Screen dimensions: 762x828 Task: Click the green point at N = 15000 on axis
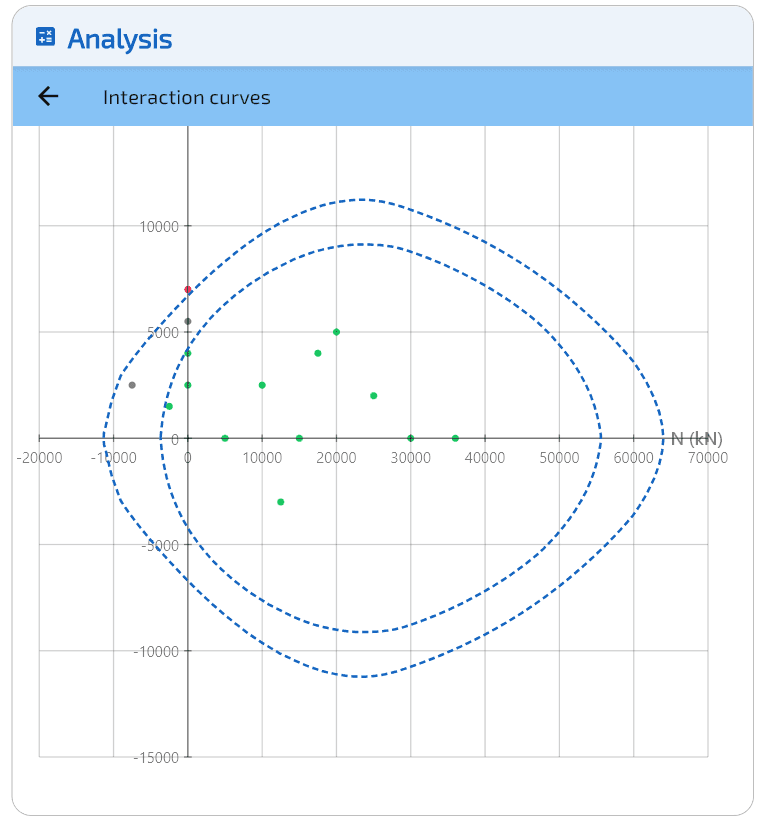299,438
